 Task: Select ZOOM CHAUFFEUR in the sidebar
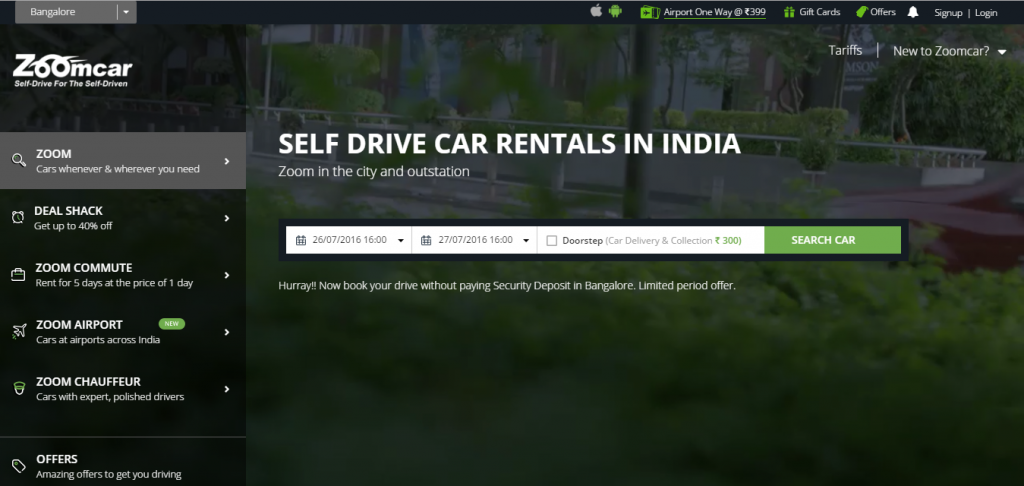[x=123, y=389]
